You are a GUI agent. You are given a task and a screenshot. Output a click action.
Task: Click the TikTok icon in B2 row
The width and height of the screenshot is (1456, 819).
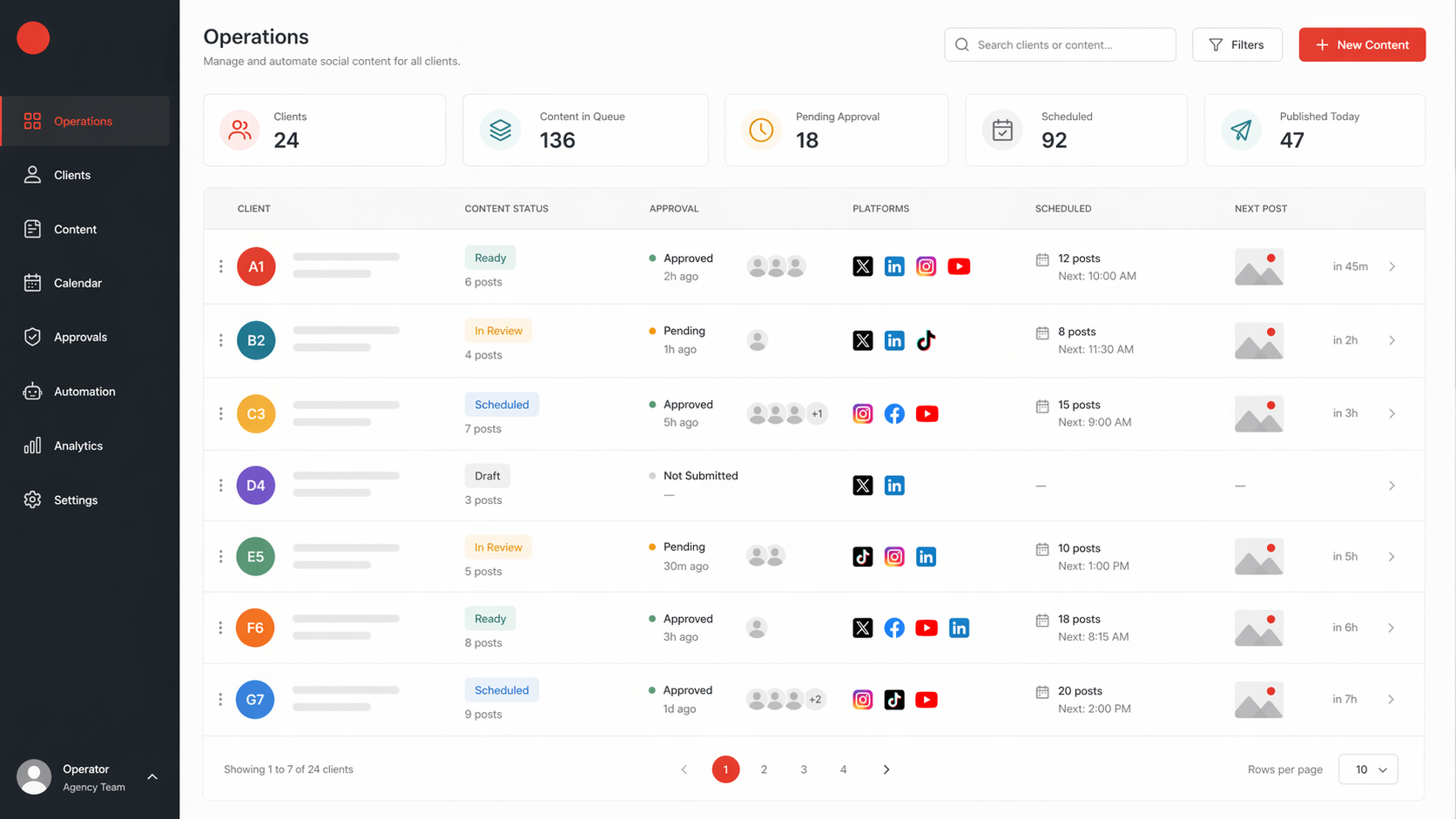927,340
